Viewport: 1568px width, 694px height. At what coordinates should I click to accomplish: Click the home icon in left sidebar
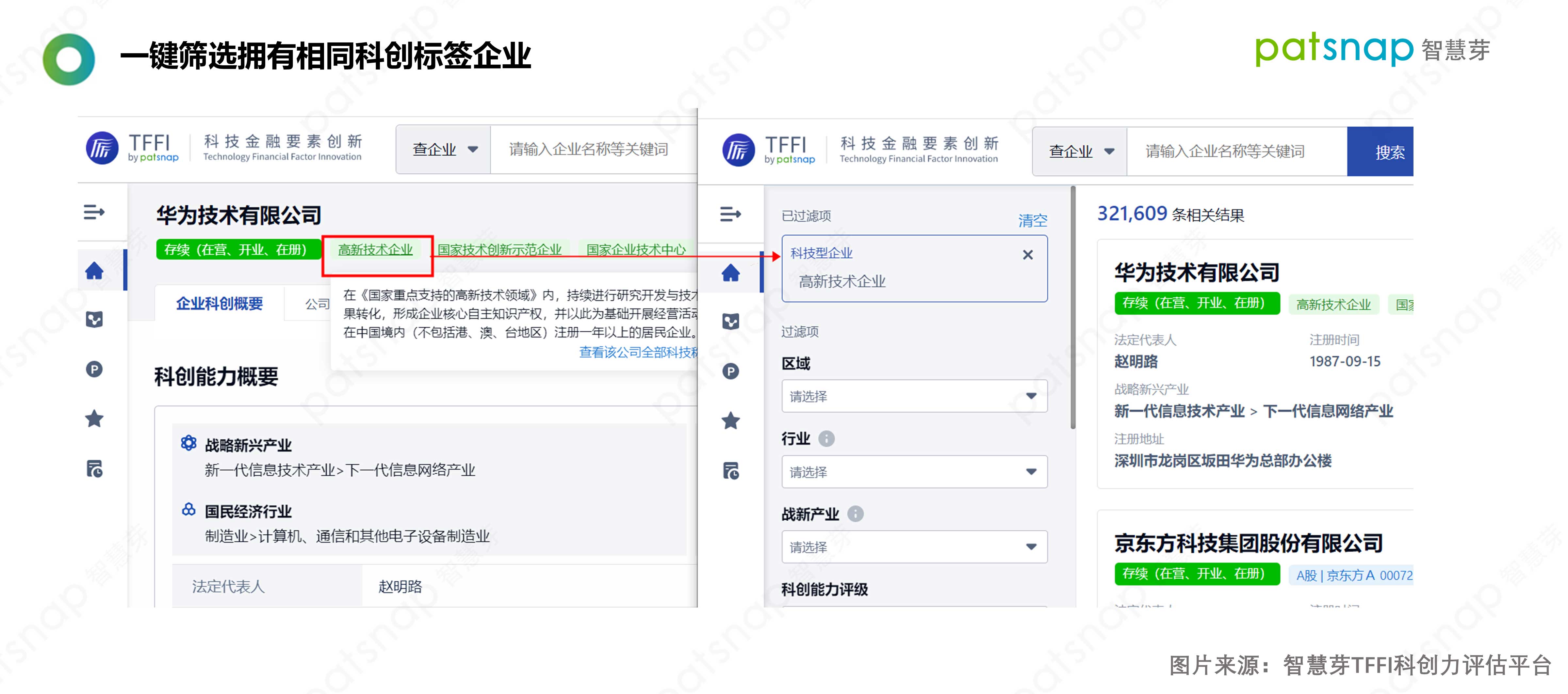94,271
